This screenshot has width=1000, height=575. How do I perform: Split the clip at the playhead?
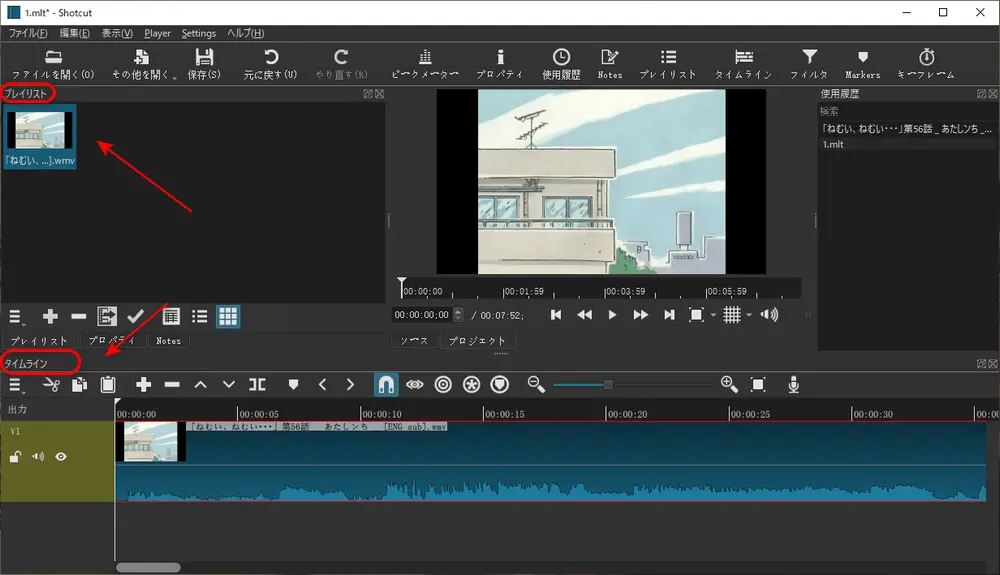pos(257,385)
